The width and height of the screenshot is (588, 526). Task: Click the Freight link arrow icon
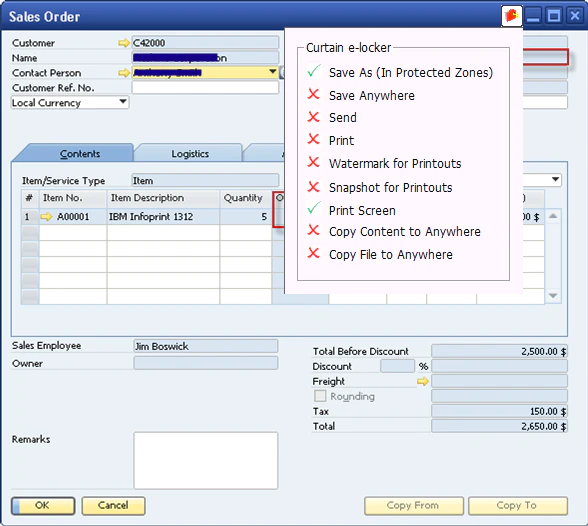(x=423, y=382)
